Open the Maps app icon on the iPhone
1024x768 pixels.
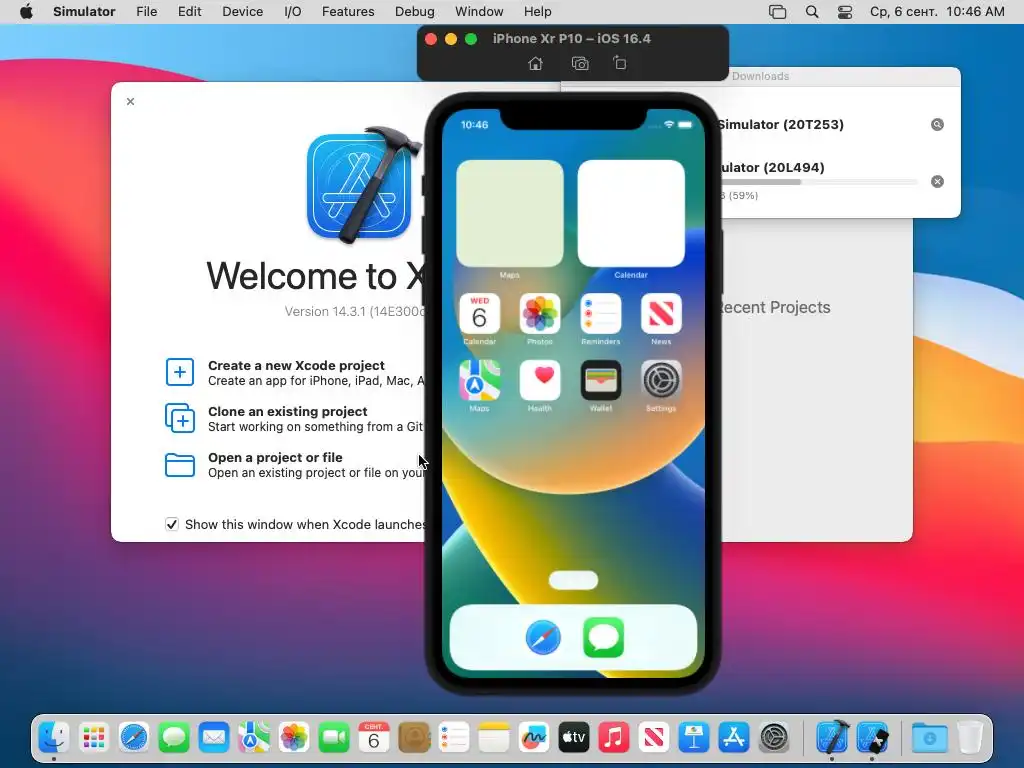(x=479, y=380)
